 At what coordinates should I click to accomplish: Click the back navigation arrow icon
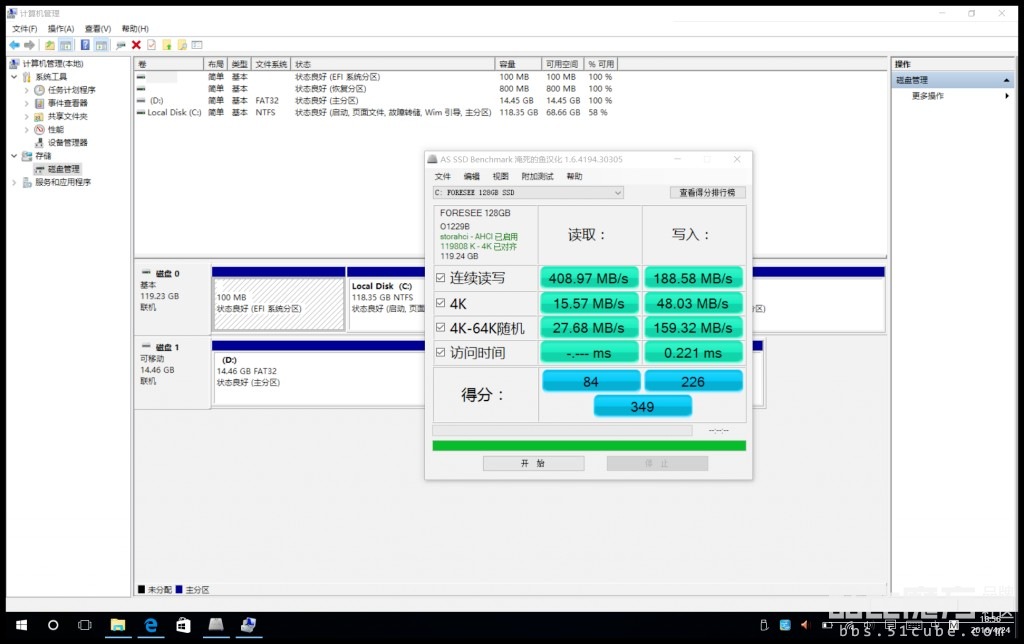[14, 45]
